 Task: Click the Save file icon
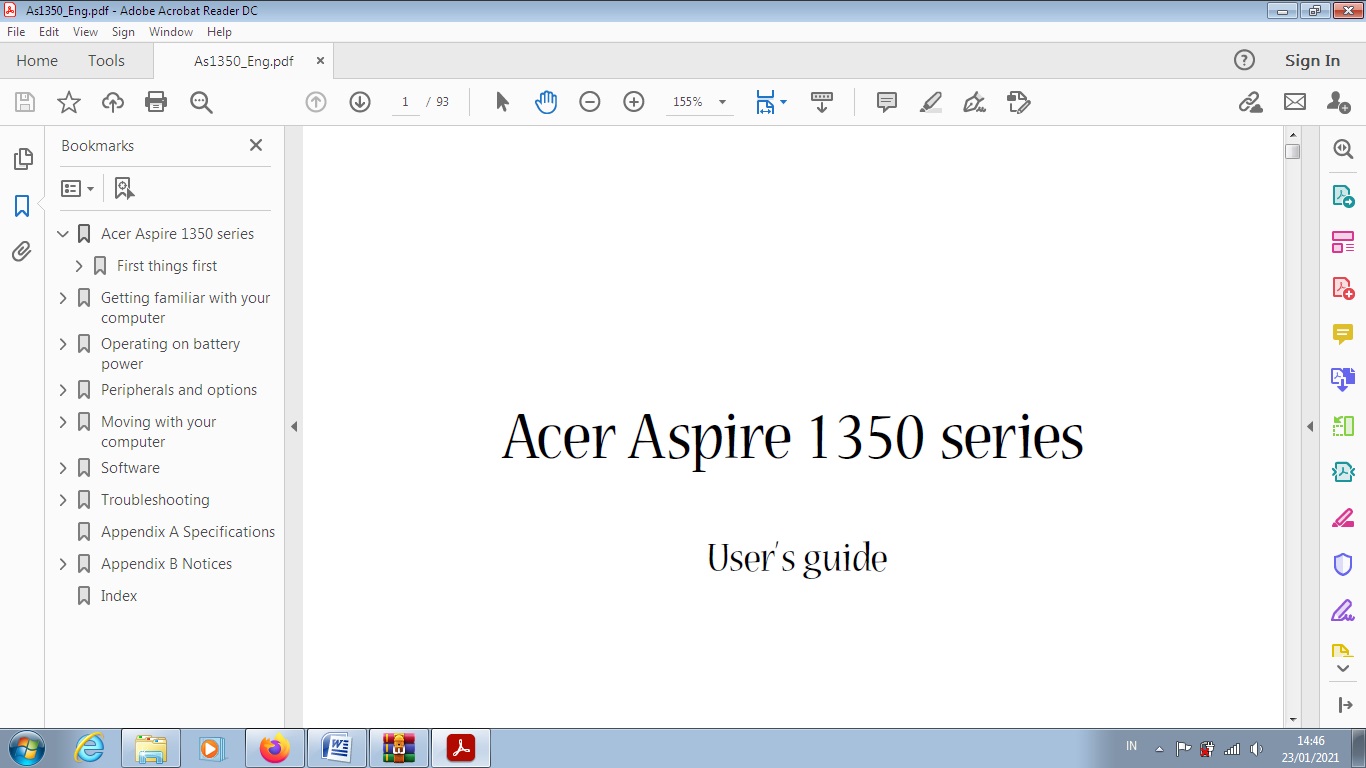tap(25, 102)
